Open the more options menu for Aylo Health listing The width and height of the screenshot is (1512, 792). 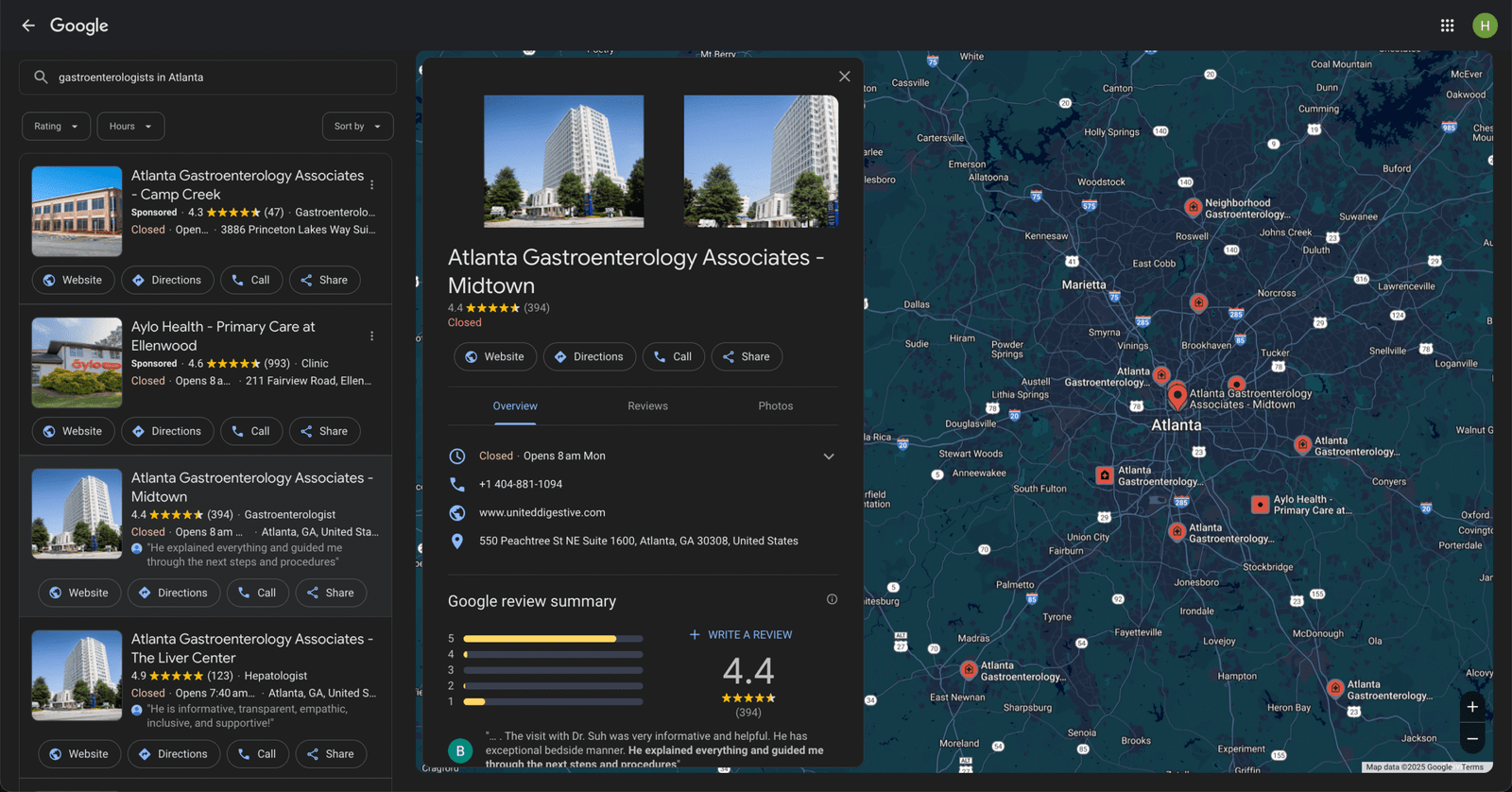point(372,336)
